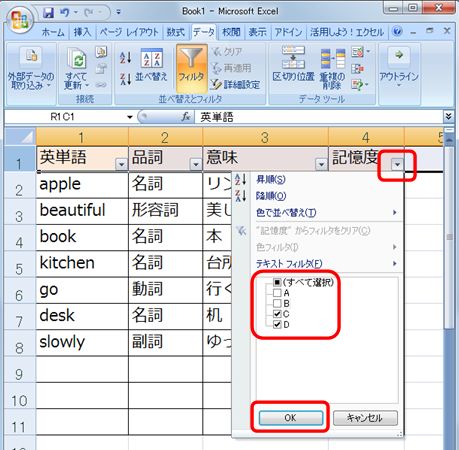Open Excel help question mark icon
The image size is (459, 450).
397,32
